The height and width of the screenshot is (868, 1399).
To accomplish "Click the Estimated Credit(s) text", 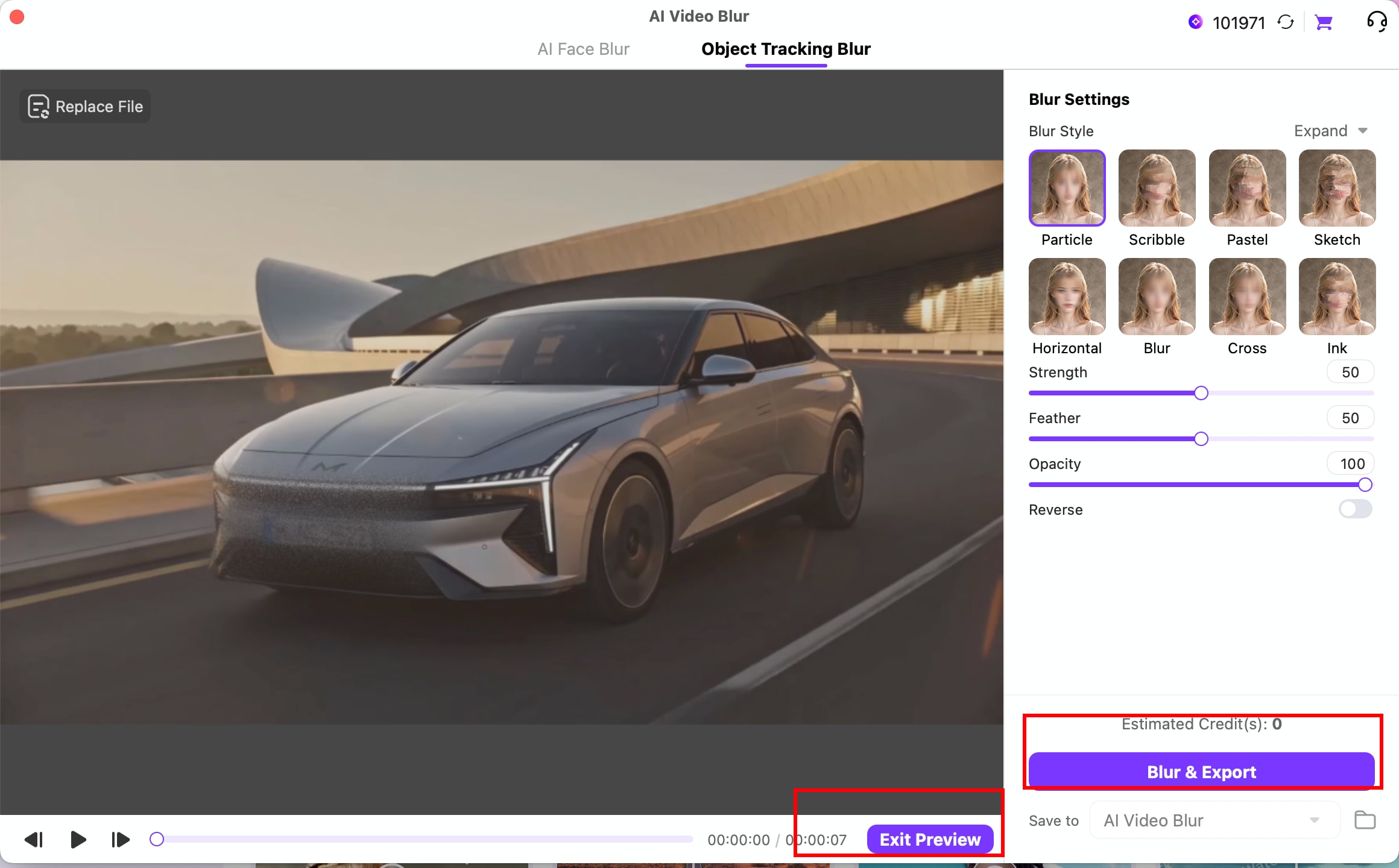I will pos(1201,724).
